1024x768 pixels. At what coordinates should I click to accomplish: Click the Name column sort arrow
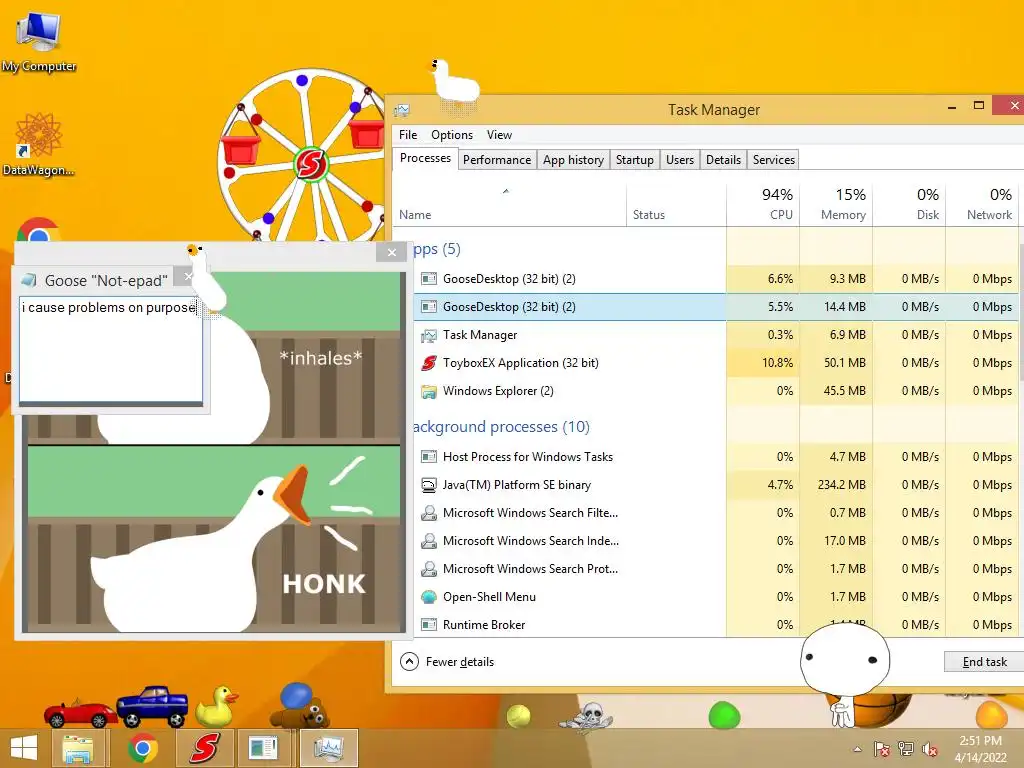coord(505,191)
